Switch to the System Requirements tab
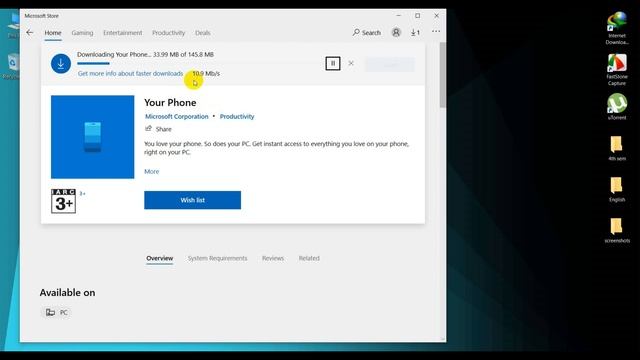Viewport: 640px width, 360px height. (218, 258)
